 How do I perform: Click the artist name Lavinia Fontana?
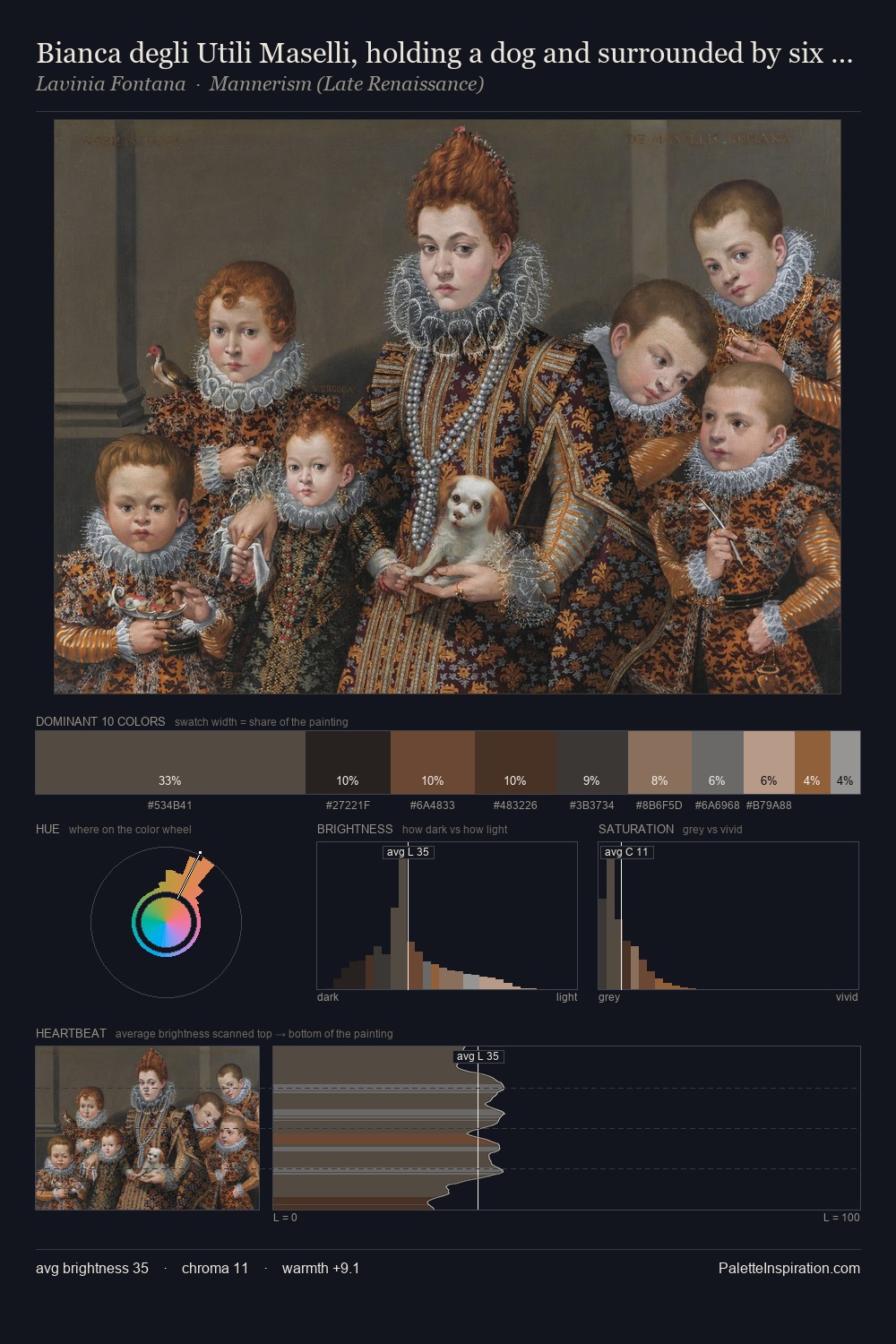point(110,84)
